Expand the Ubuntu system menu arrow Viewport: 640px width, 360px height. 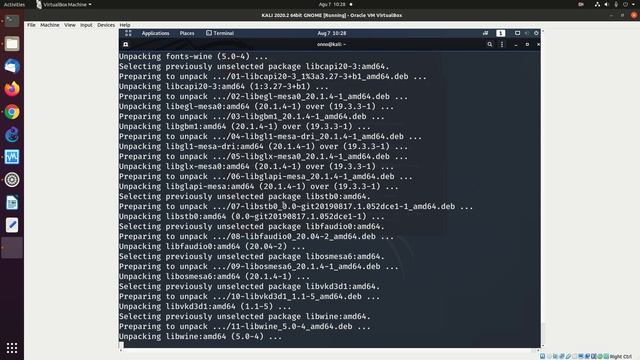point(633,4)
